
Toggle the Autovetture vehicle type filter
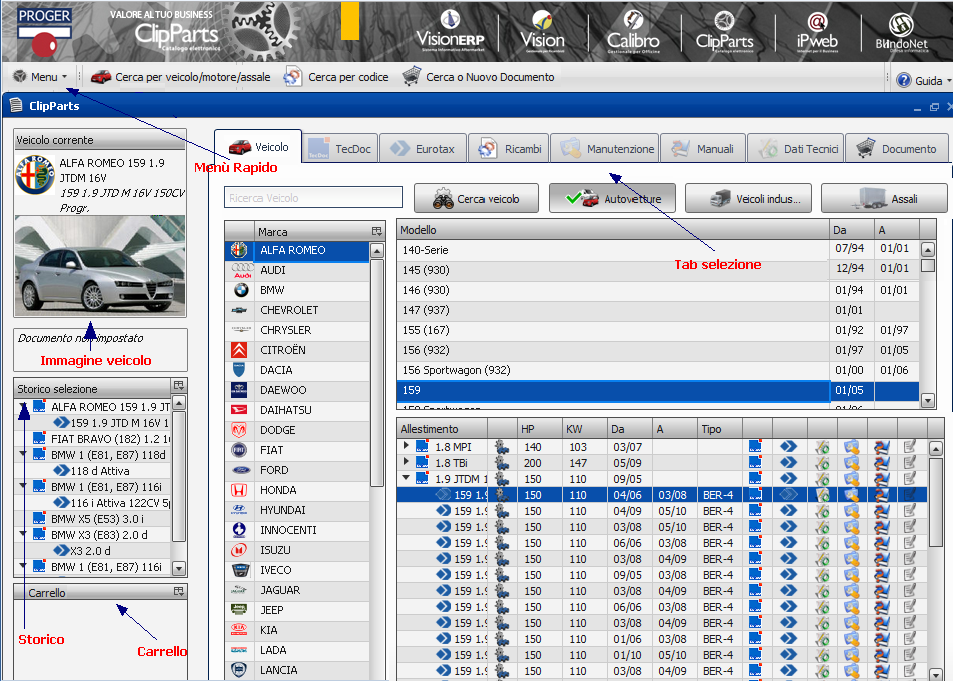point(612,198)
